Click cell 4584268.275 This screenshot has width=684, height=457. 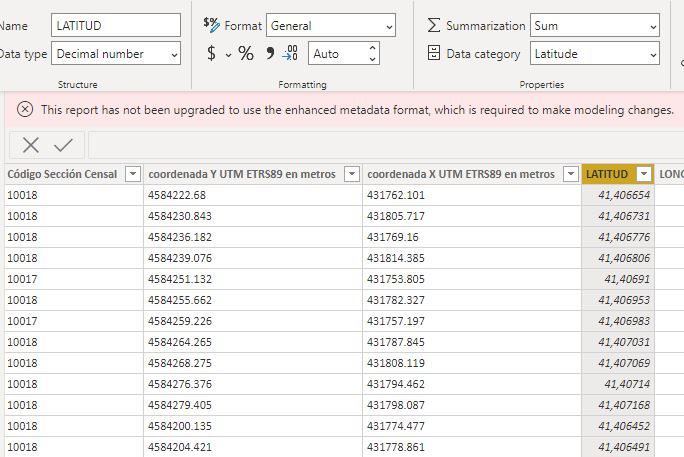point(253,362)
